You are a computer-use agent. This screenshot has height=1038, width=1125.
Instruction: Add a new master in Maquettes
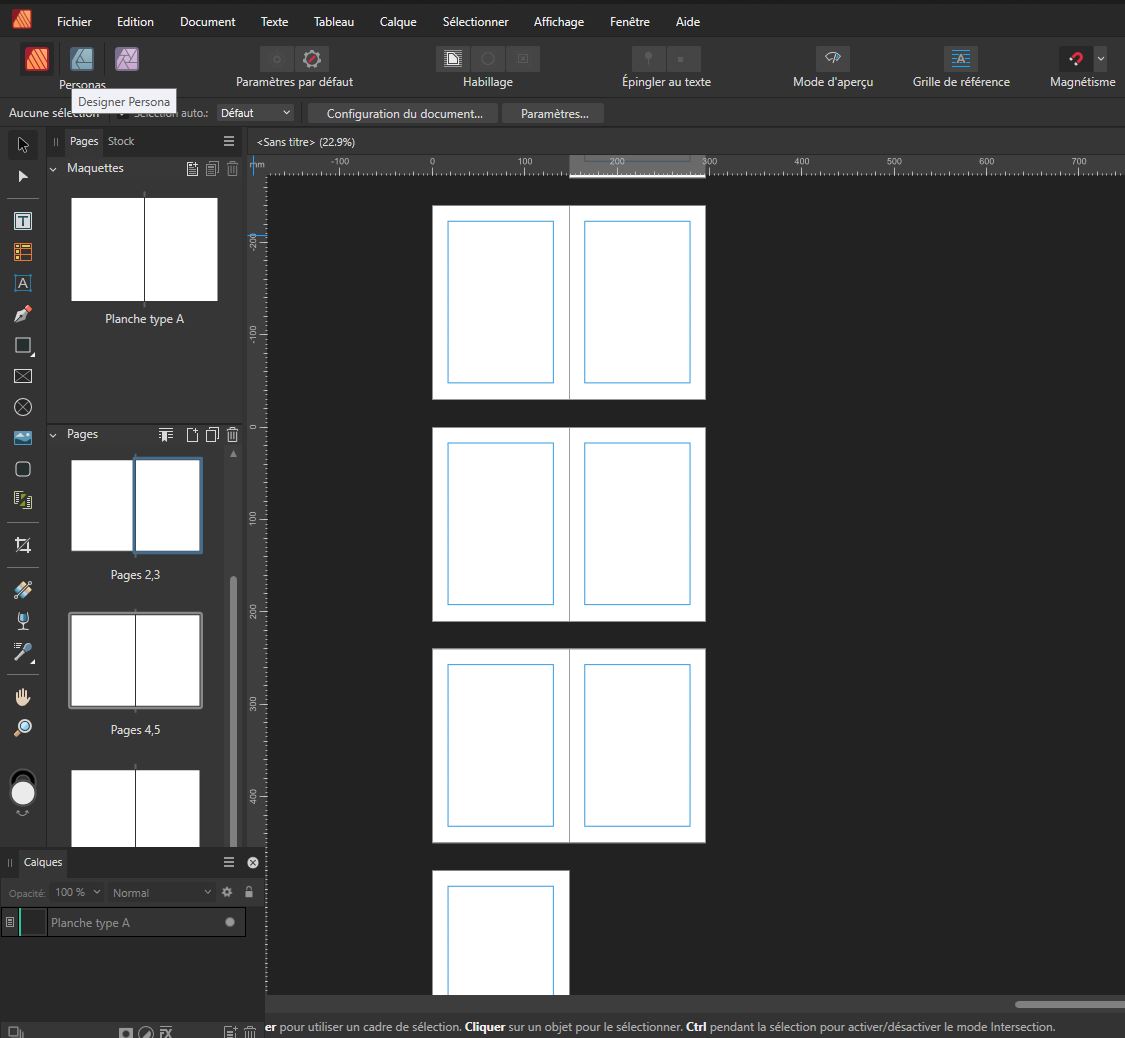point(192,169)
